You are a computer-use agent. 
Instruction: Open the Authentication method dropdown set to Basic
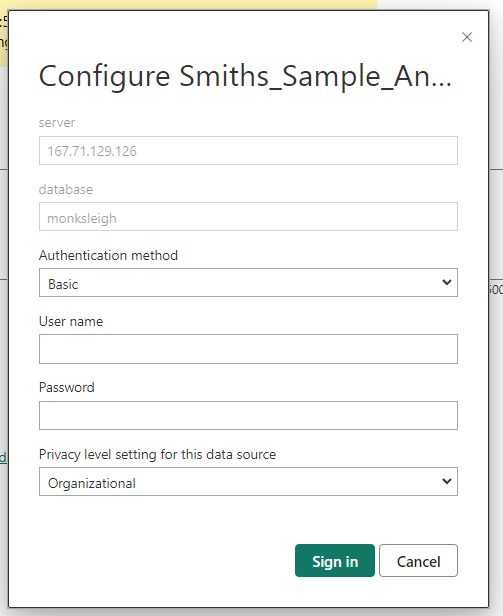(x=248, y=282)
